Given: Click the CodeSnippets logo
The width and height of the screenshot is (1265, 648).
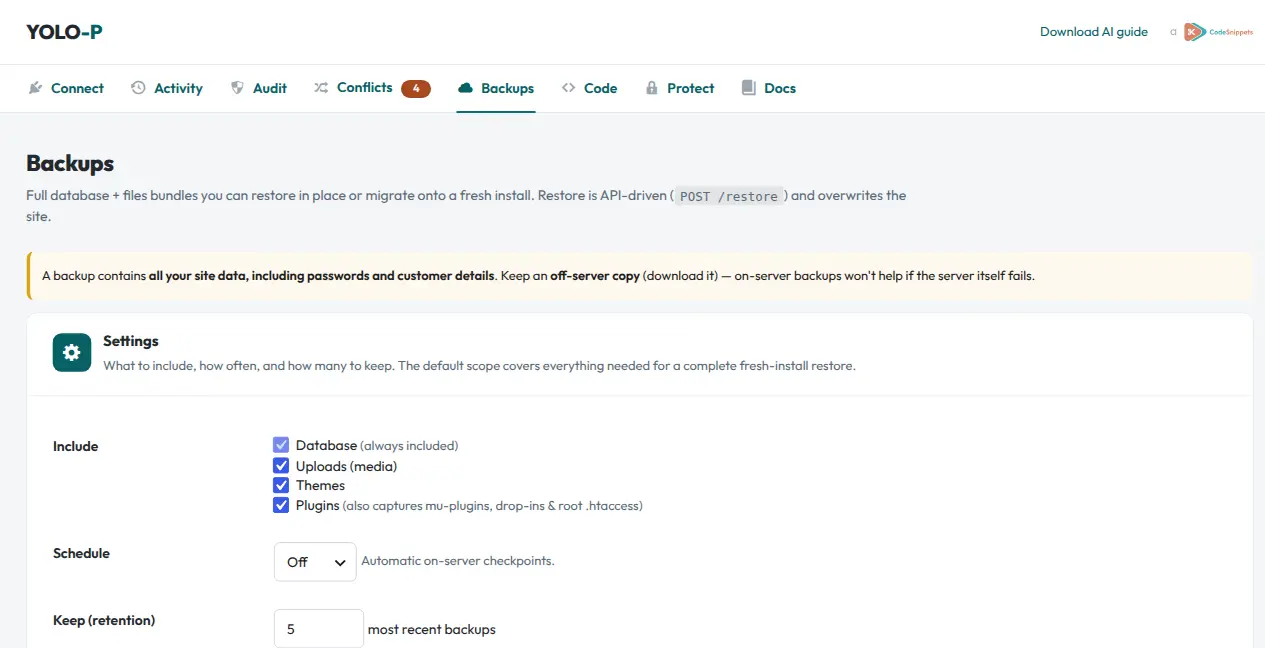Looking at the screenshot, I should (x=1218, y=32).
